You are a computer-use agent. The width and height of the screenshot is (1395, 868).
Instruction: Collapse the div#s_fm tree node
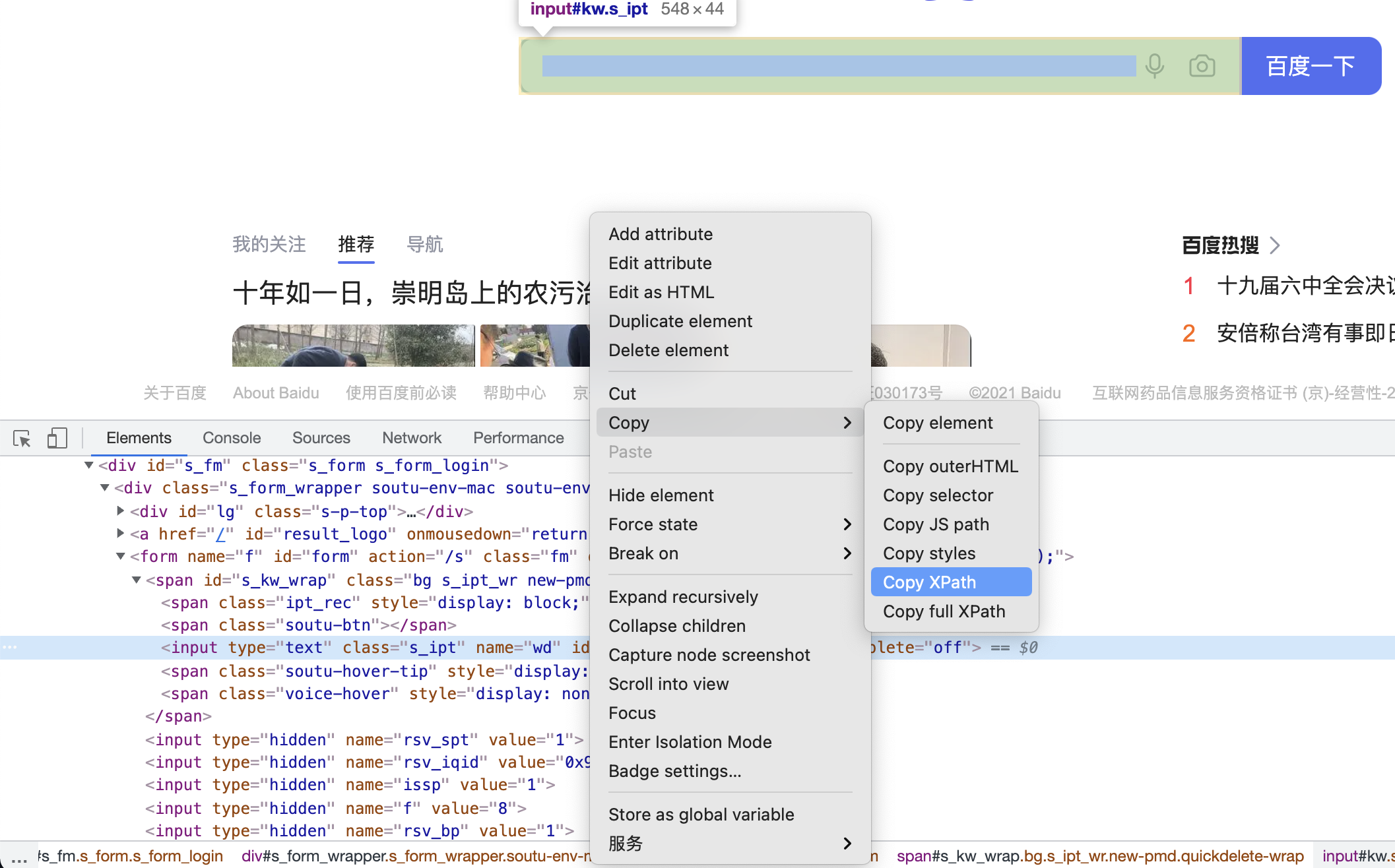(x=89, y=466)
